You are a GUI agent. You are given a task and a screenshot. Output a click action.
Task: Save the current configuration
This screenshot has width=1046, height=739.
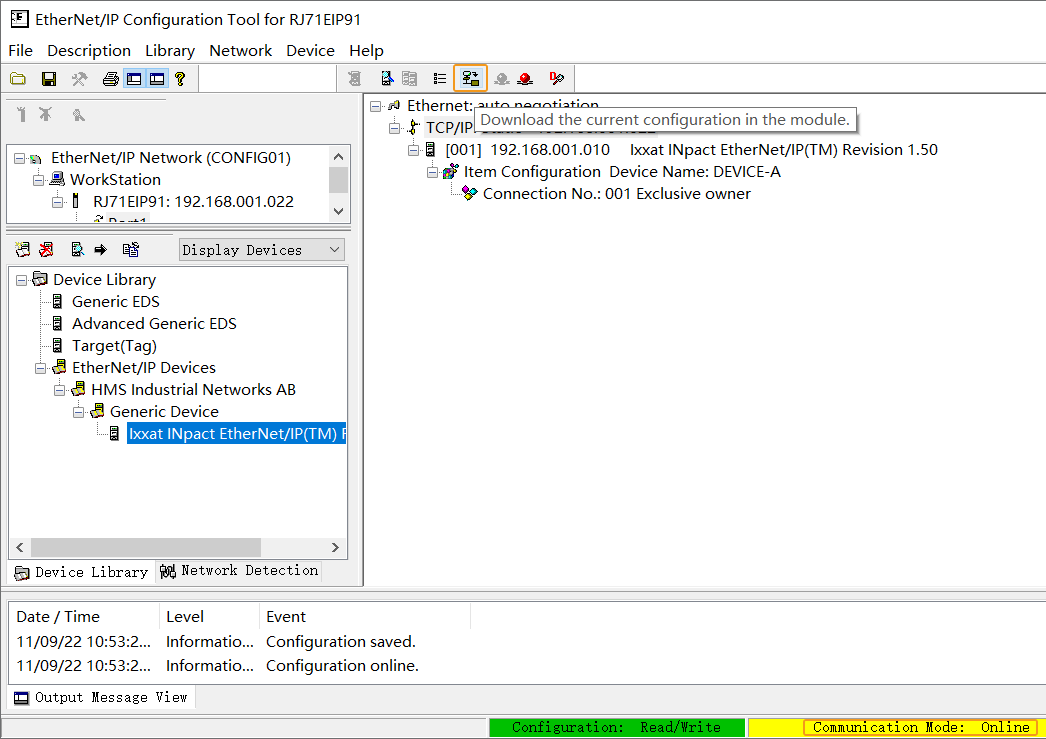click(x=48, y=78)
